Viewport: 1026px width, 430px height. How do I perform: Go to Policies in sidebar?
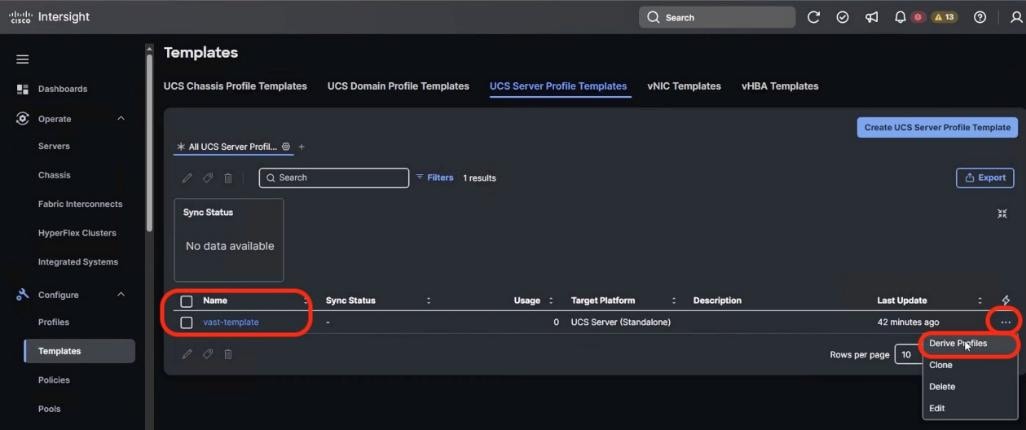point(54,380)
